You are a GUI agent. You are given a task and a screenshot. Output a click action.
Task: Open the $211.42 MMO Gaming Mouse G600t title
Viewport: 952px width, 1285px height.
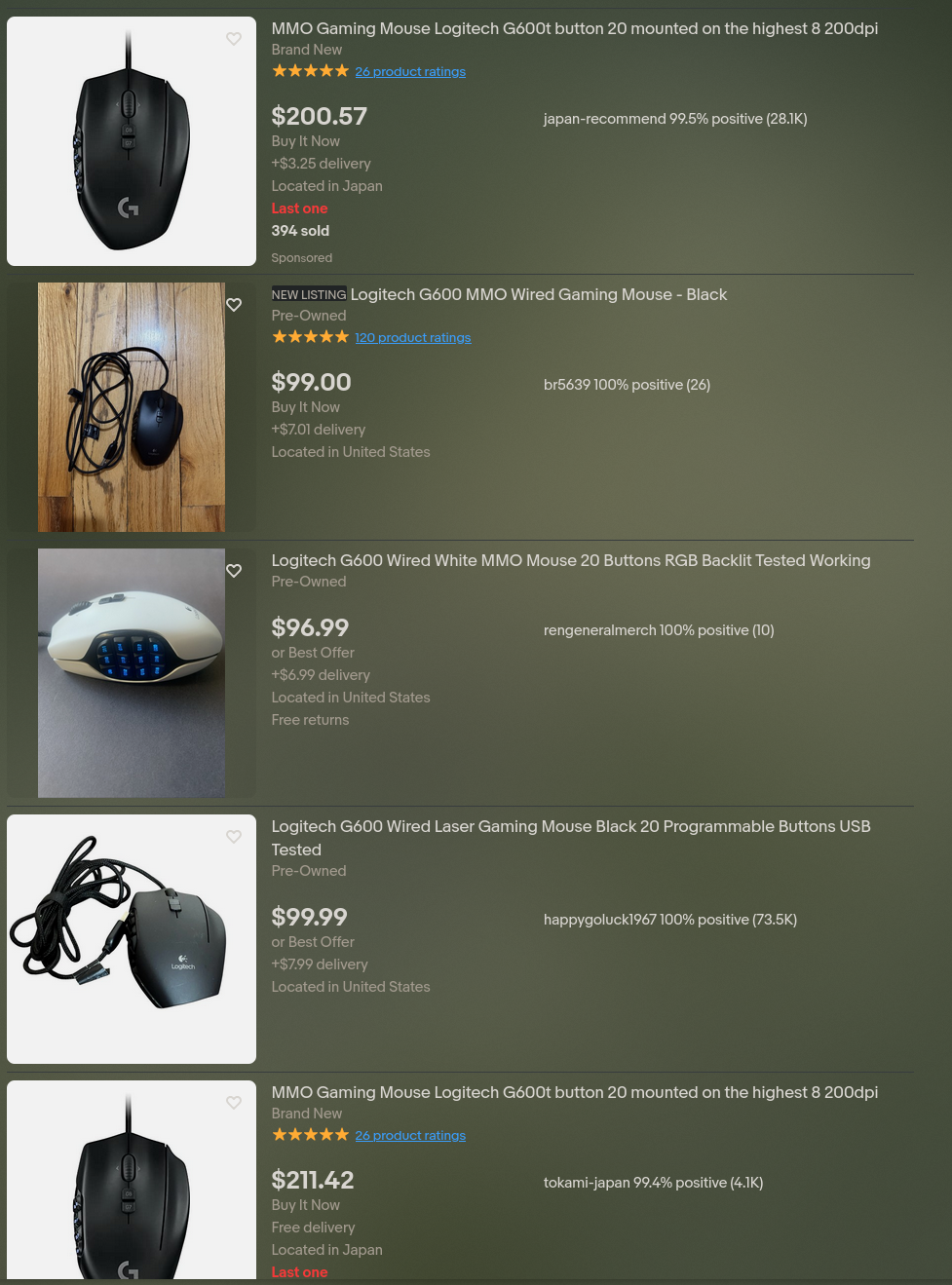[x=574, y=1092]
